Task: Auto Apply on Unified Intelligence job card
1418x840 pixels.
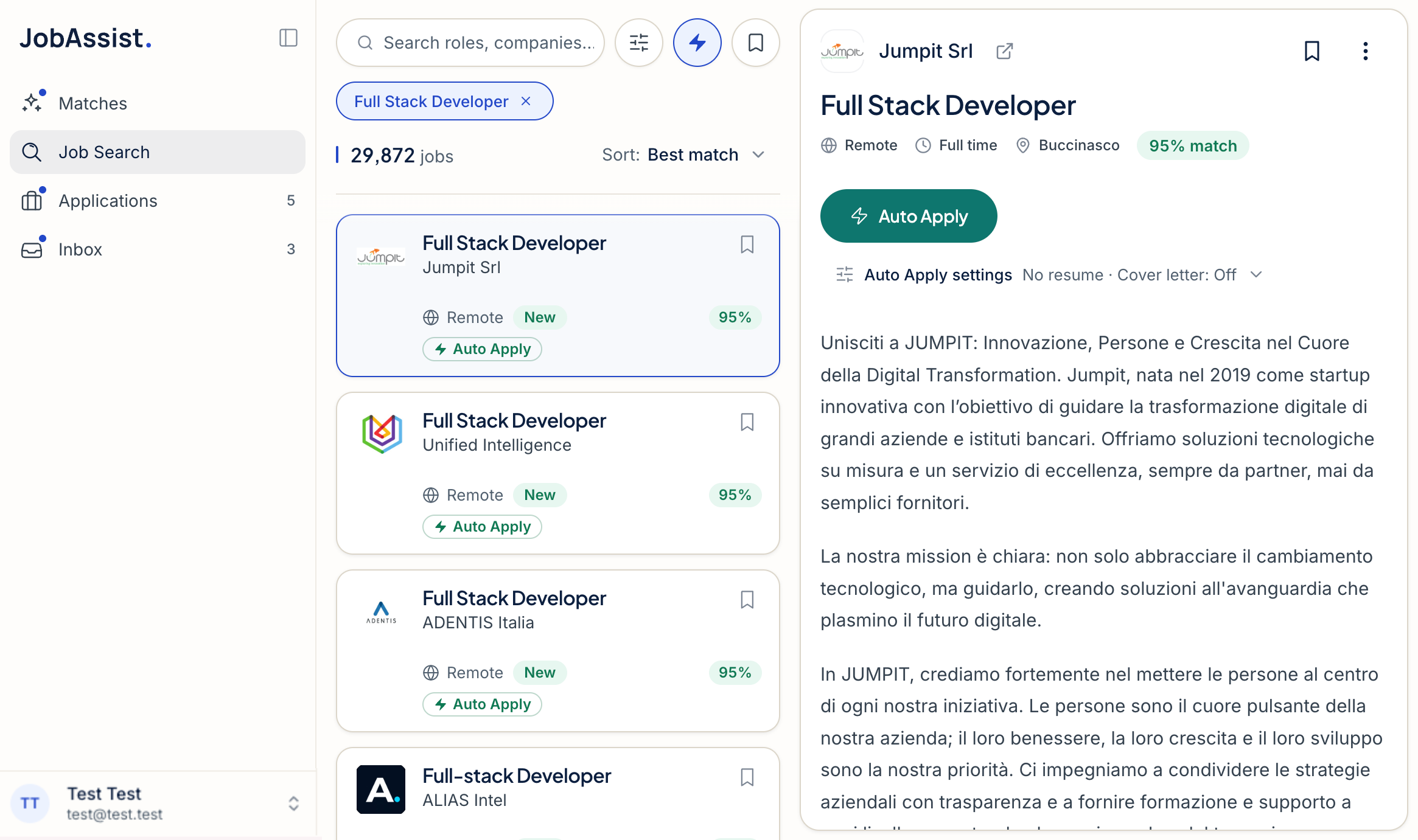Action: pyautogui.click(x=482, y=527)
